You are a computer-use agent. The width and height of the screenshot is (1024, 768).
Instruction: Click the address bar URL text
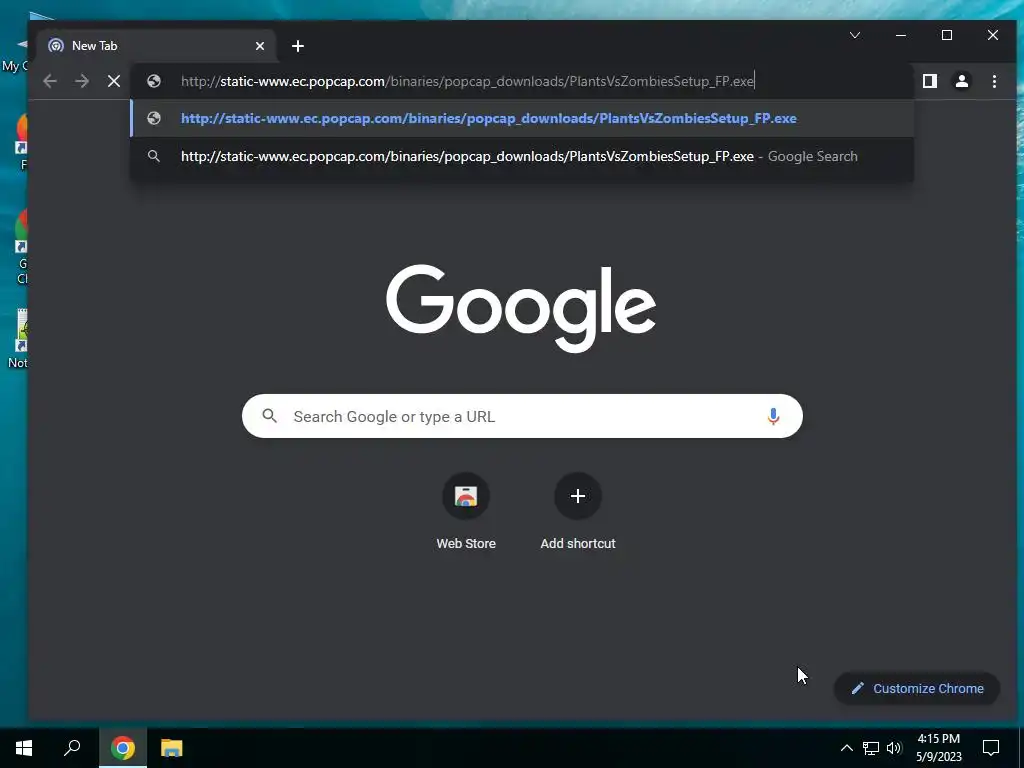(468, 81)
